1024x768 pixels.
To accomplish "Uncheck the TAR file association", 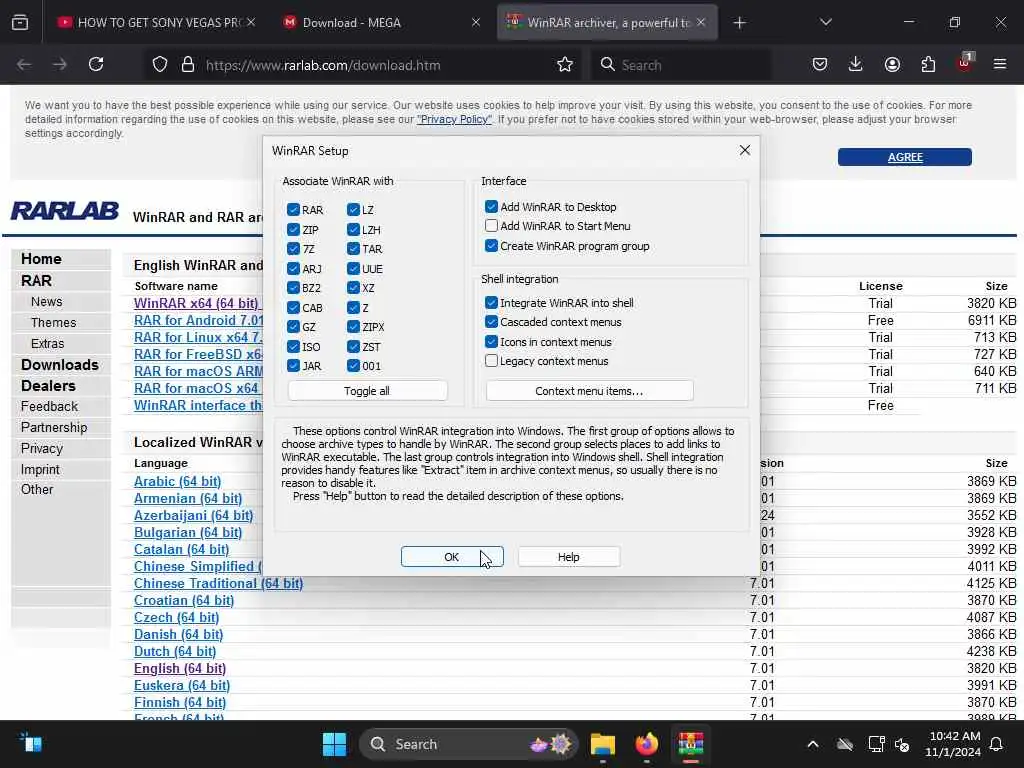I will point(353,249).
